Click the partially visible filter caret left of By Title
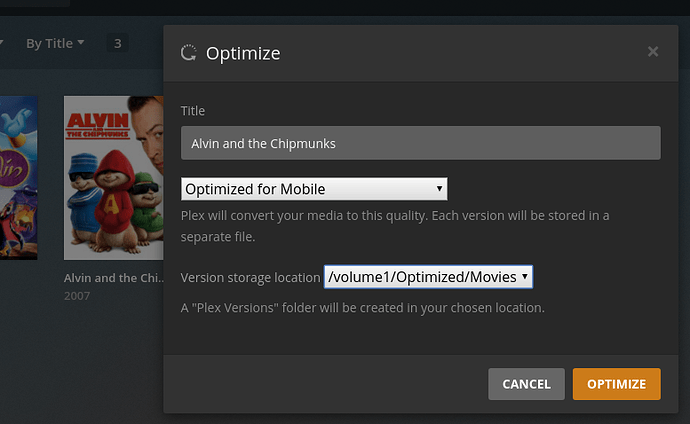The width and height of the screenshot is (690, 424). coord(1,42)
